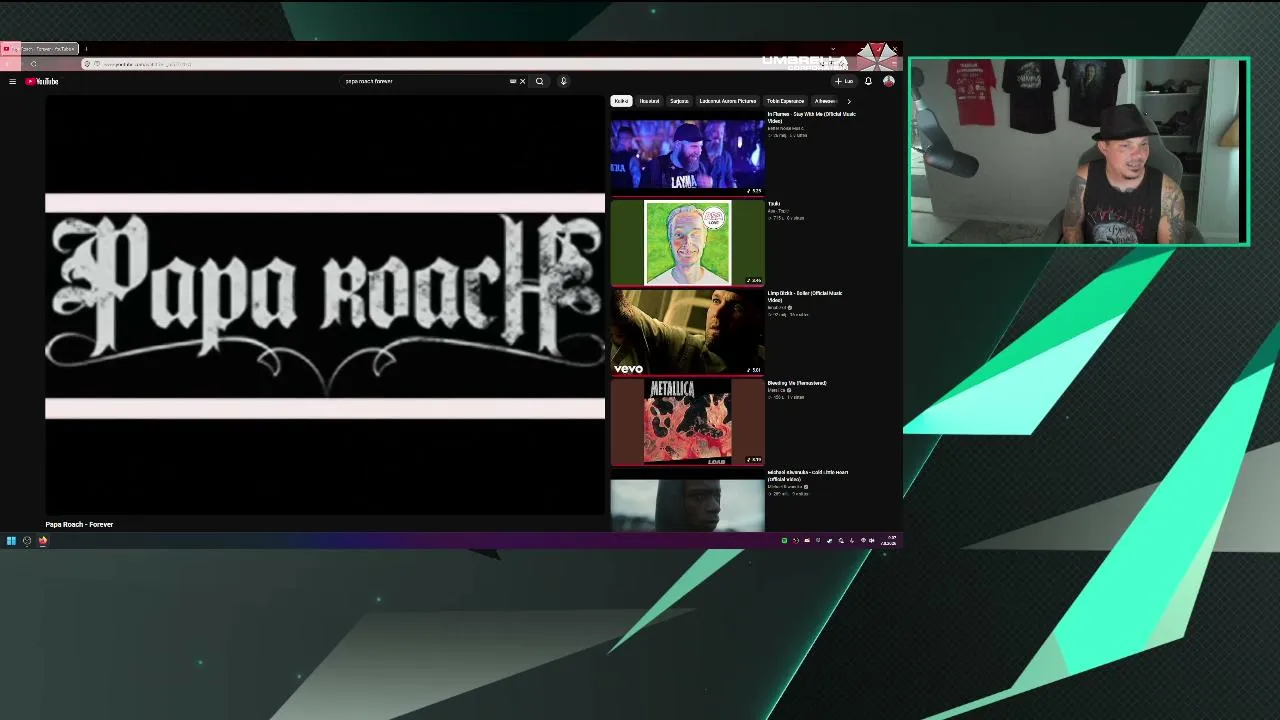The image size is (1280, 720).
Task: Open YouTube notifications bell
Action: 868,81
